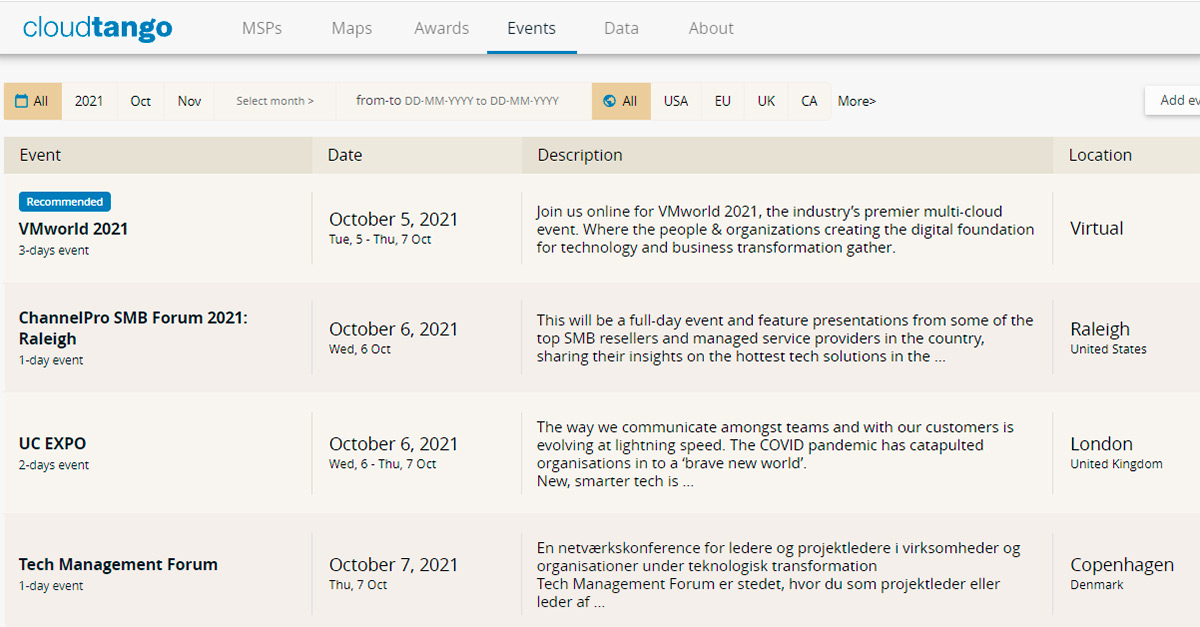This screenshot has width=1200, height=627.
Task: Select the All regions globe filter
Action: coord(621,101)
